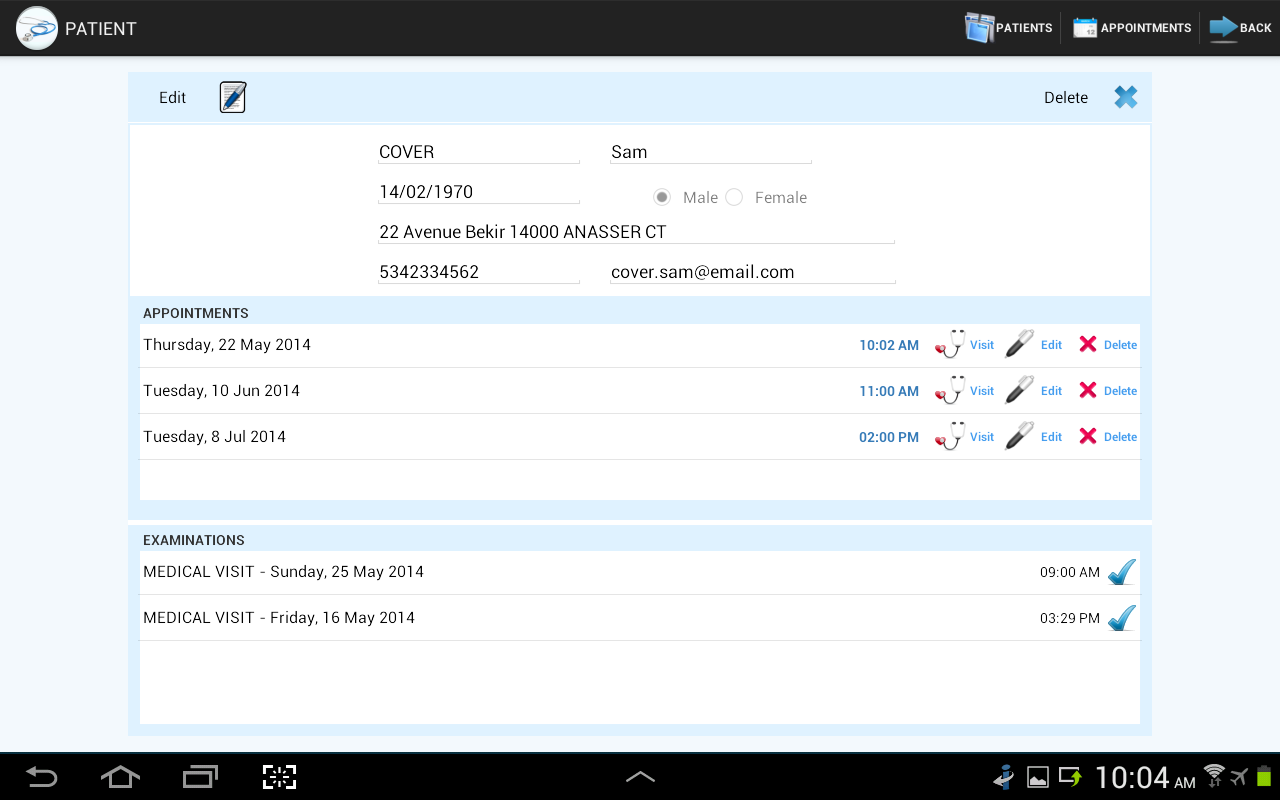Click the 02:00 PM appointment time
Image resolution: width=1280 pixels, height=800 pixels.
click(x=889, y=437)
